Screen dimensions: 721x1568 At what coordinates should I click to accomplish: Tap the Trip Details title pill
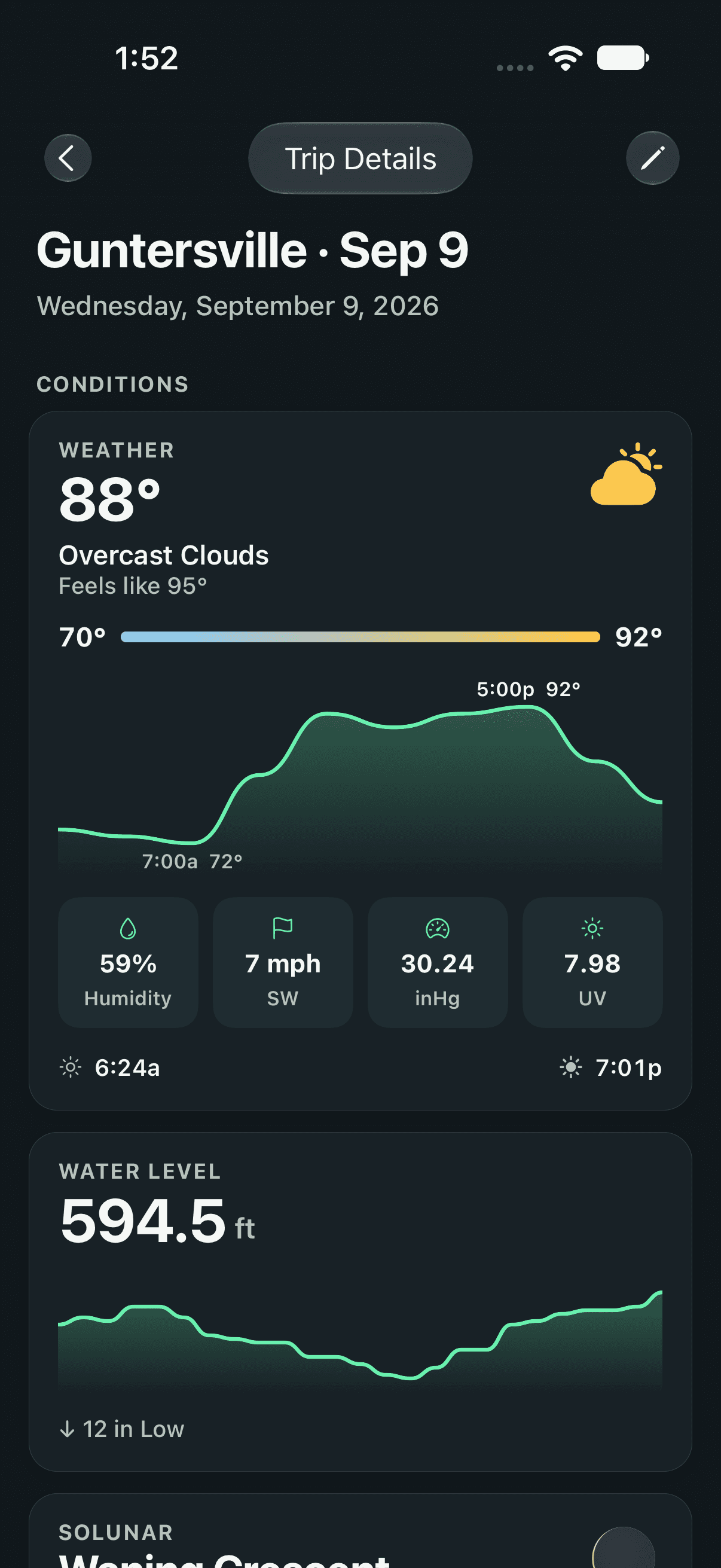click(360, 158)
